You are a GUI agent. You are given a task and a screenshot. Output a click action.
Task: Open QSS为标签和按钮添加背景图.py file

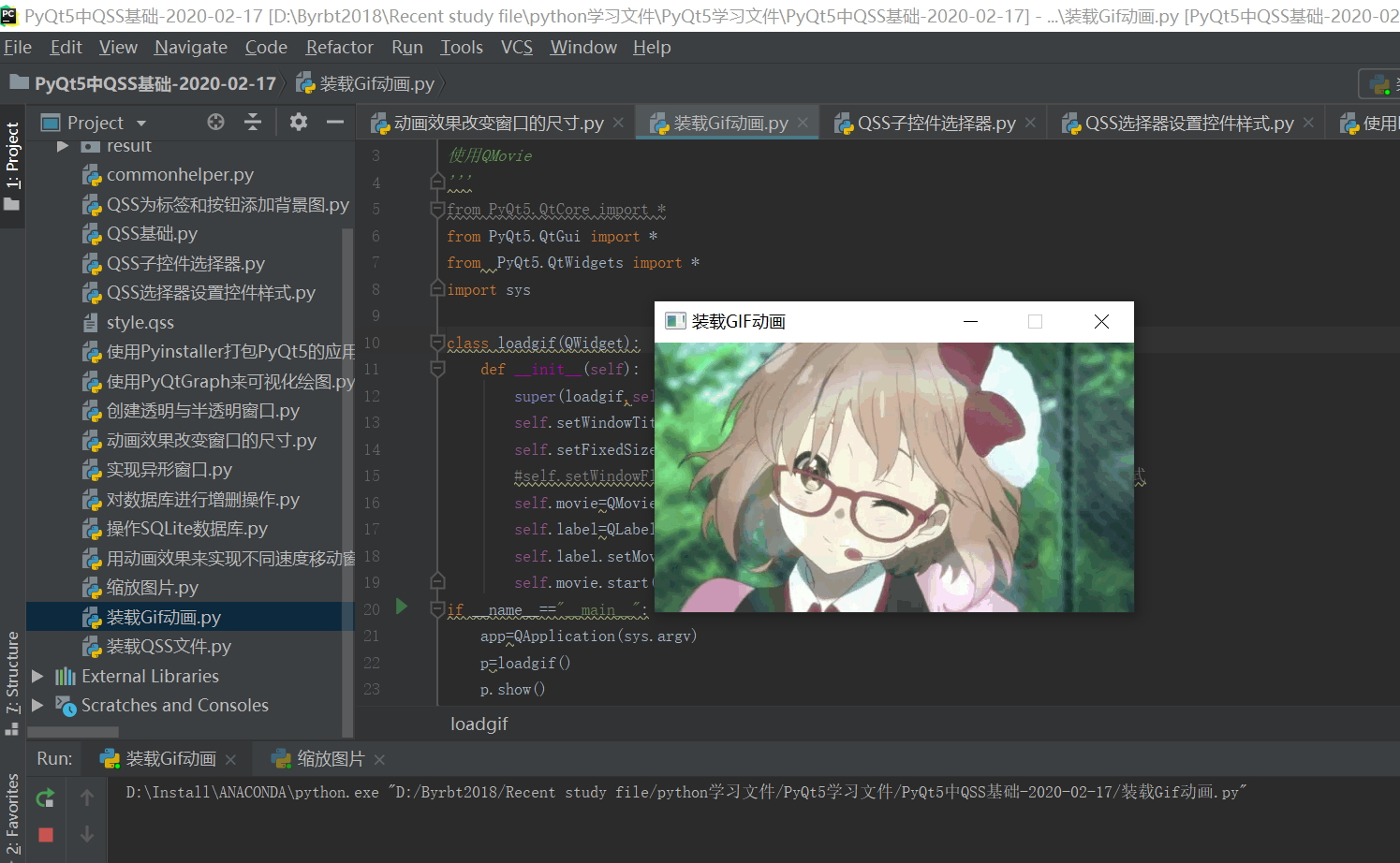(228, 204)
